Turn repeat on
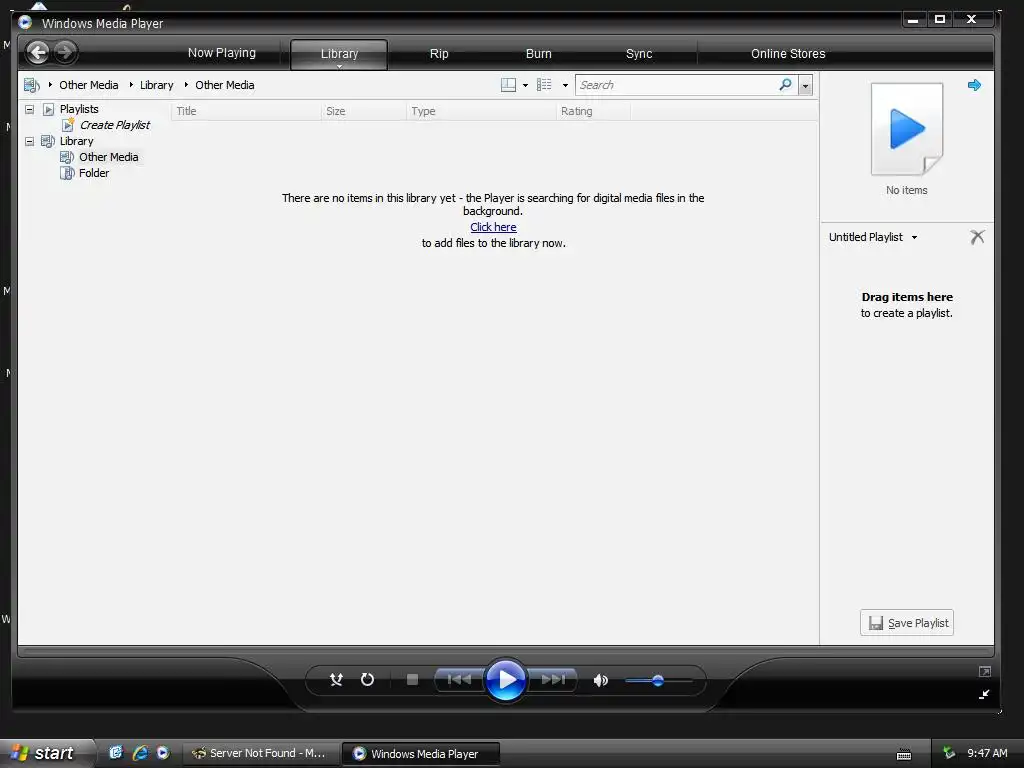Viewport: 1024px width, 768px height. click(x=368, y=680)
